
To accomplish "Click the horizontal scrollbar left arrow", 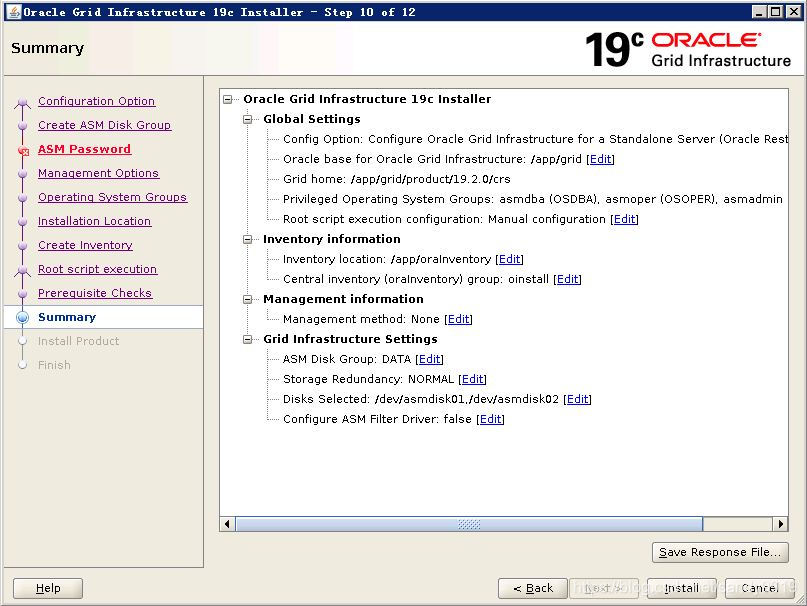I will pyautogui.click(x=227, y=524).
